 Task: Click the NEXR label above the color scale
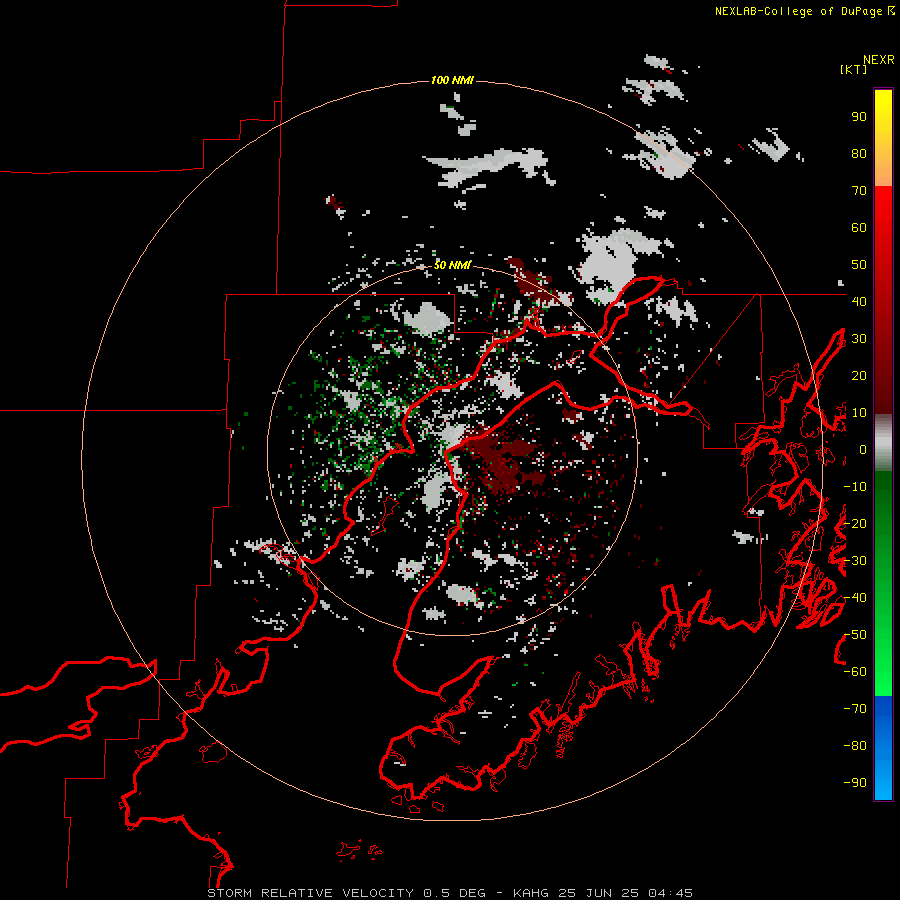(x=879, y=60)
